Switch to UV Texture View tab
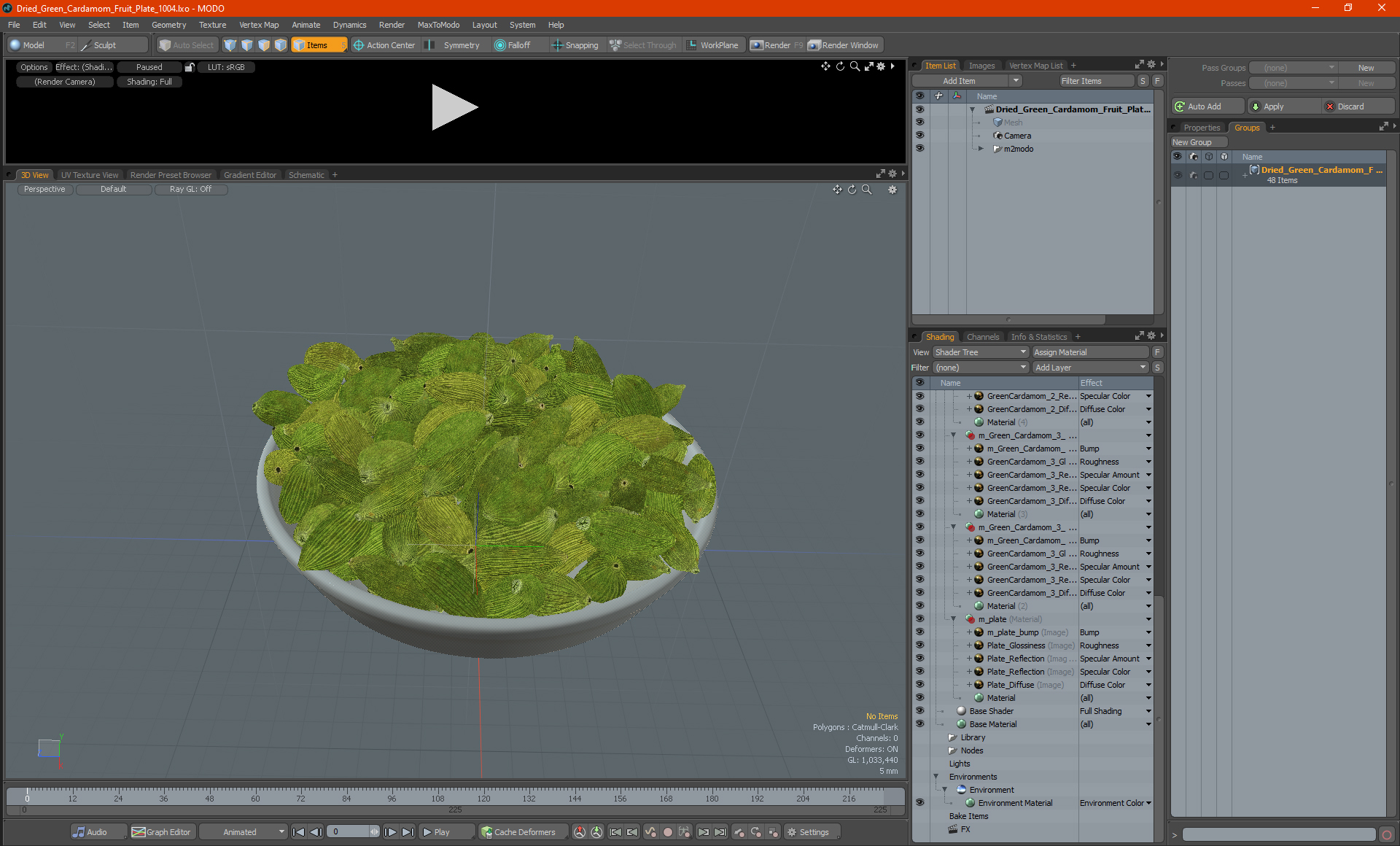The image size is (1400, 846). pyautogui.click(x=89, y=175)
